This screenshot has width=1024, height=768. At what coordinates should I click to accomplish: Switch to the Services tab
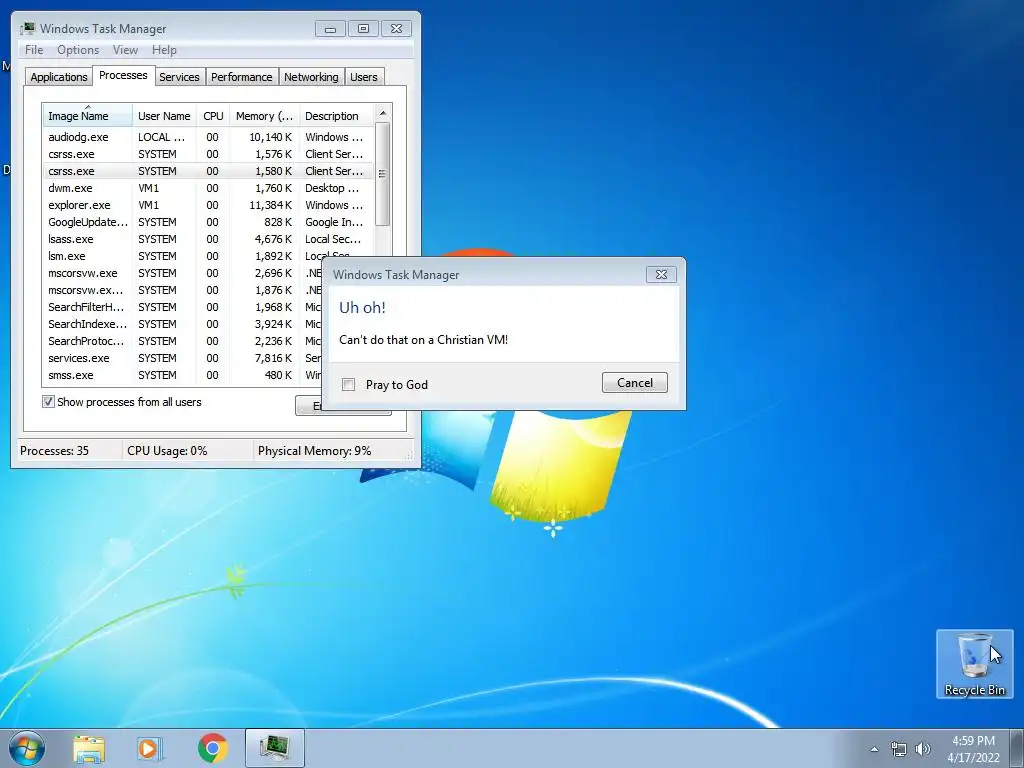point(179,77)
